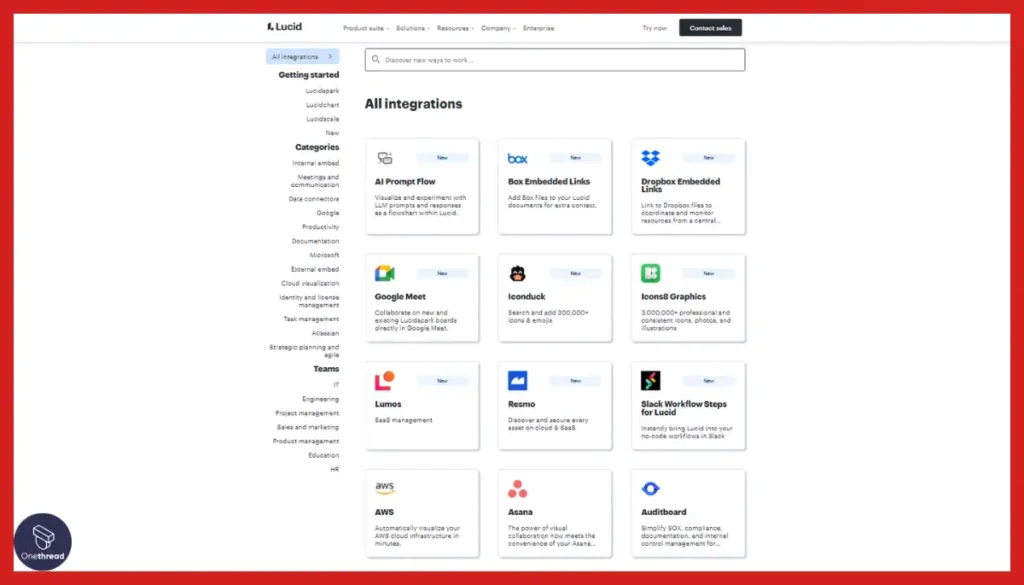Click the Iconduck duck icon
Image resolution: width=1024 pixels, height=585 pixels.
pyautogui.click(x=517, y=274)
